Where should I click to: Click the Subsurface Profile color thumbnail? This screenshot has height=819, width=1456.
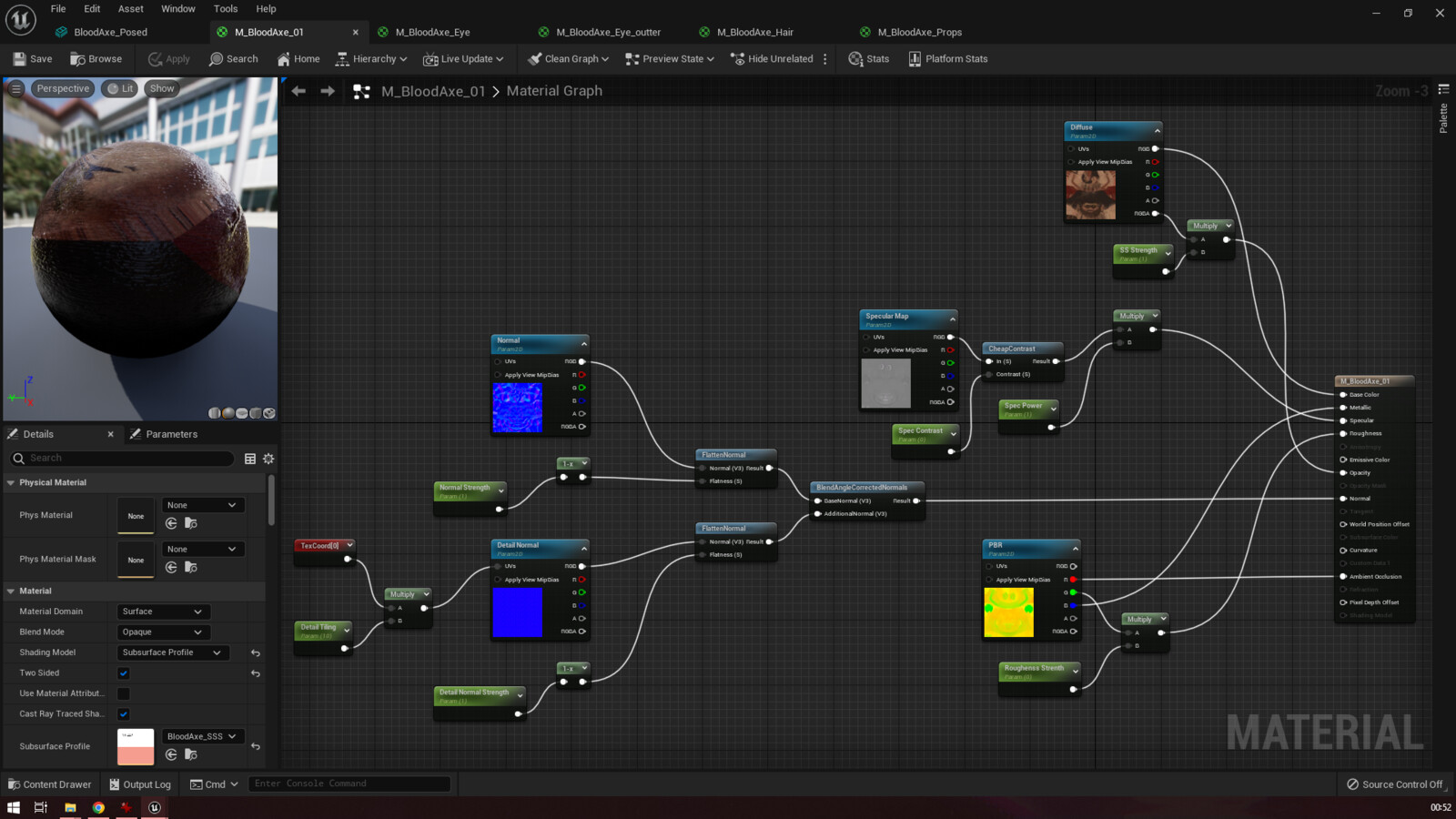click(x=136, y=746)
